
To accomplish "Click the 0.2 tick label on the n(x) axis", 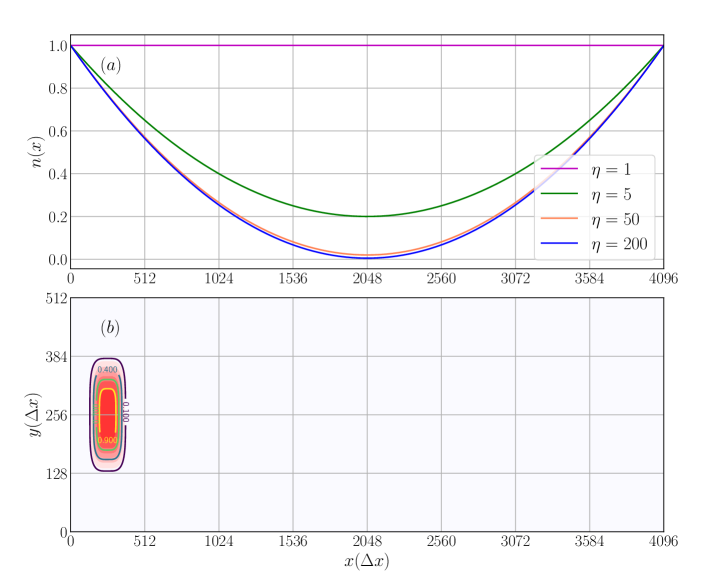I will [x=58, y=217].
